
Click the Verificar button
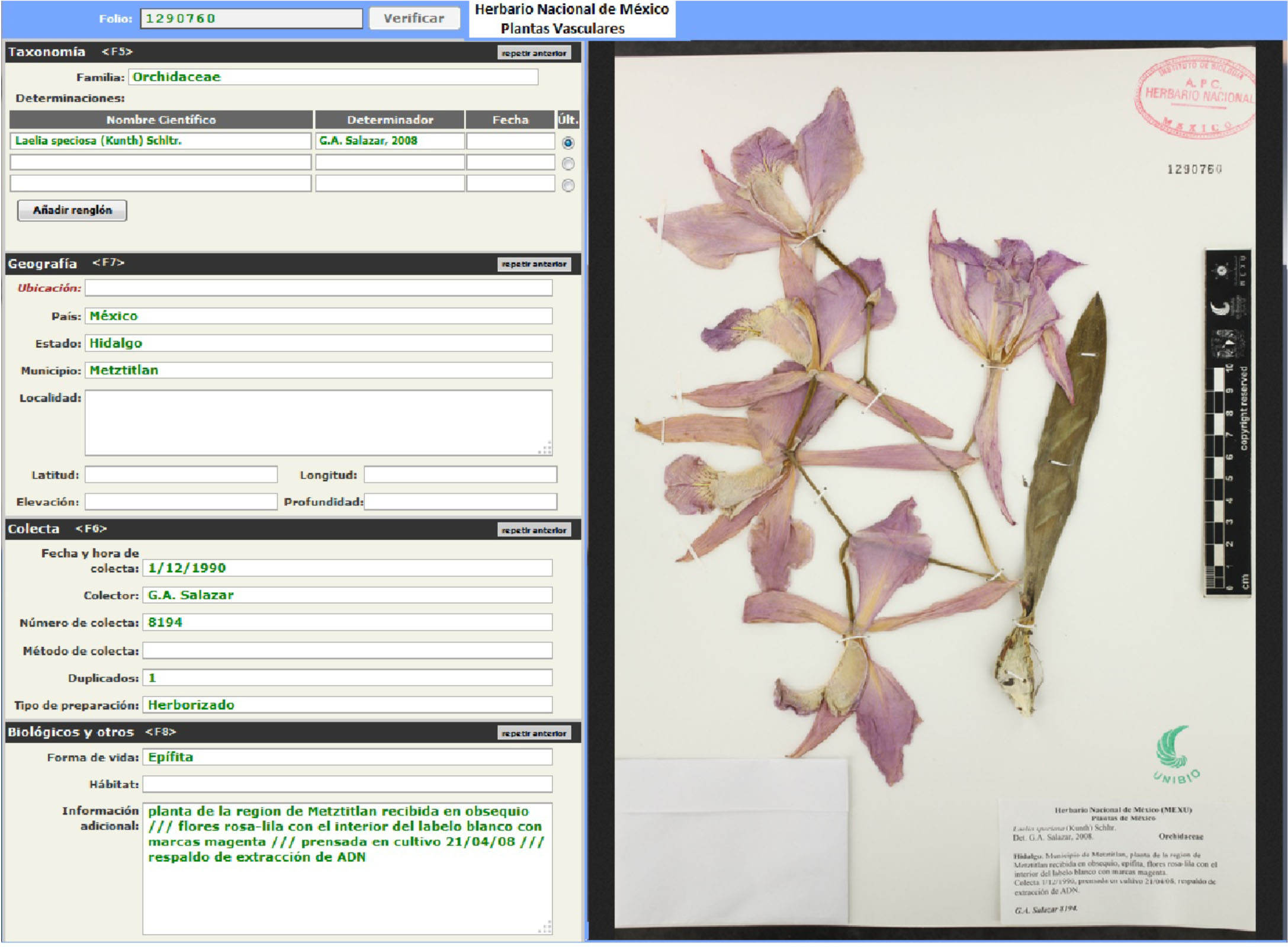coord(414,18)
